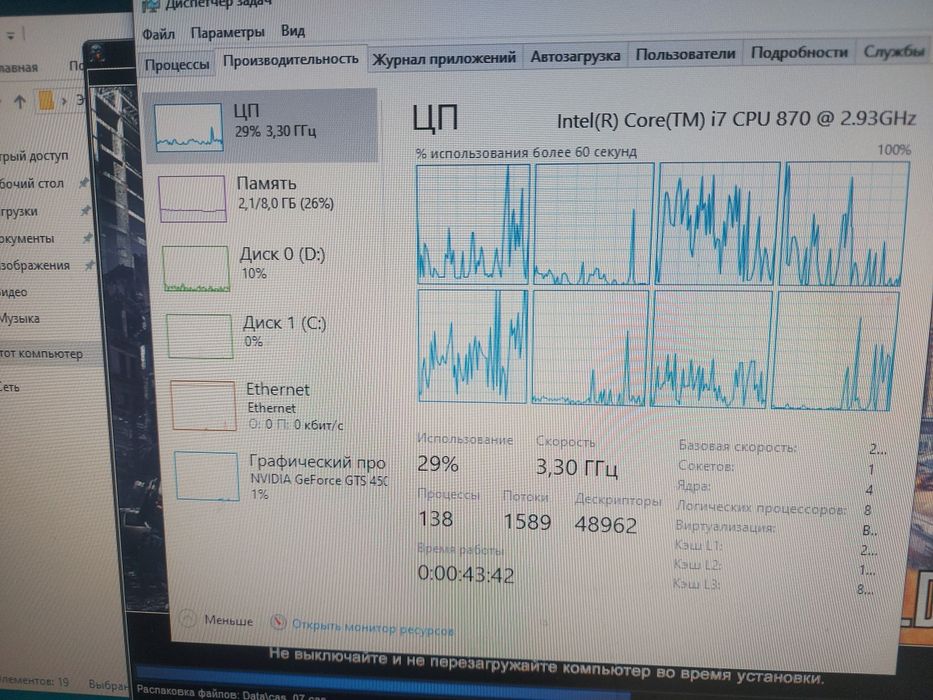Image resolution: width=933 pixels, height=700 pixels.
Task: Click the Скорость 3,30 ГГц value
Action: (576, 467)
